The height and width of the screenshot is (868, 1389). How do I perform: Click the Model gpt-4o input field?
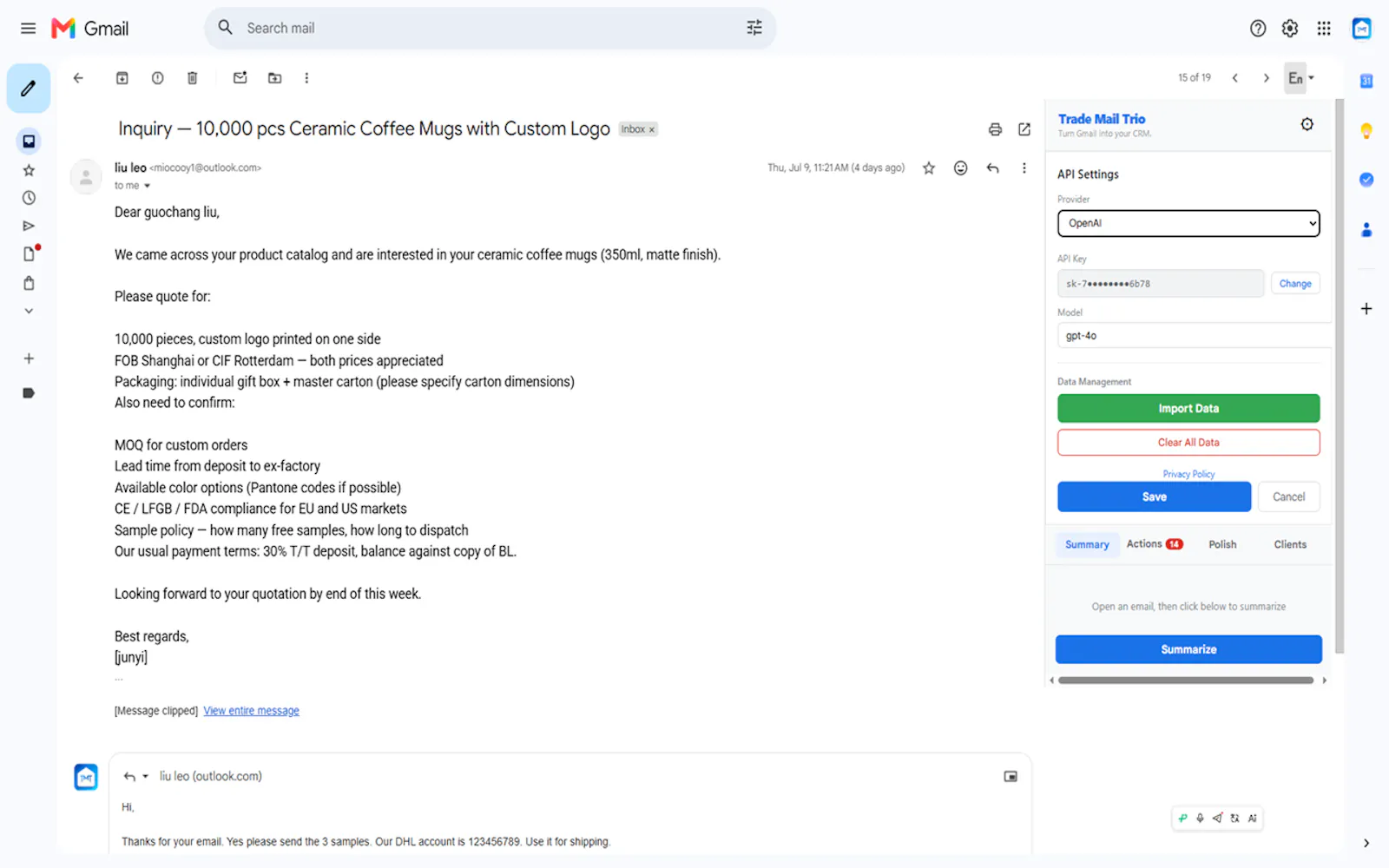click(1194, 336)
